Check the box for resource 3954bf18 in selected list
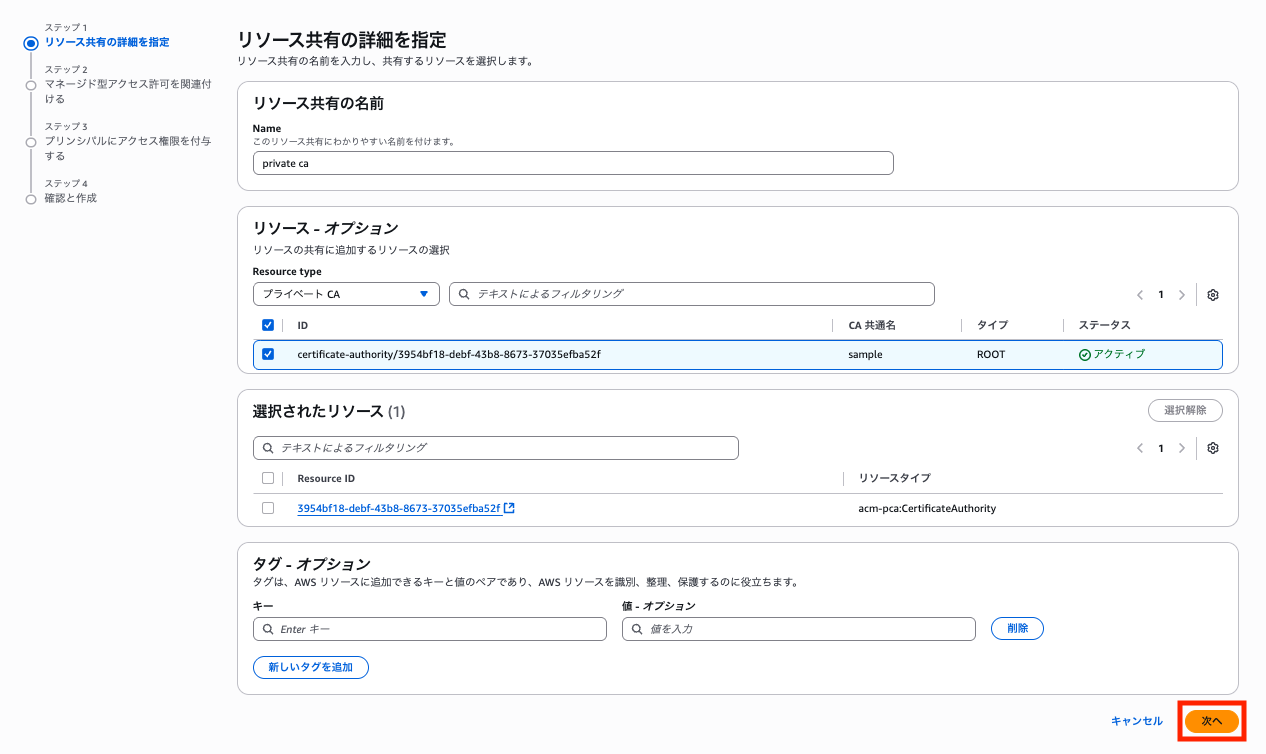Viewport: 1266px width, 754px height. pos(267,508)
